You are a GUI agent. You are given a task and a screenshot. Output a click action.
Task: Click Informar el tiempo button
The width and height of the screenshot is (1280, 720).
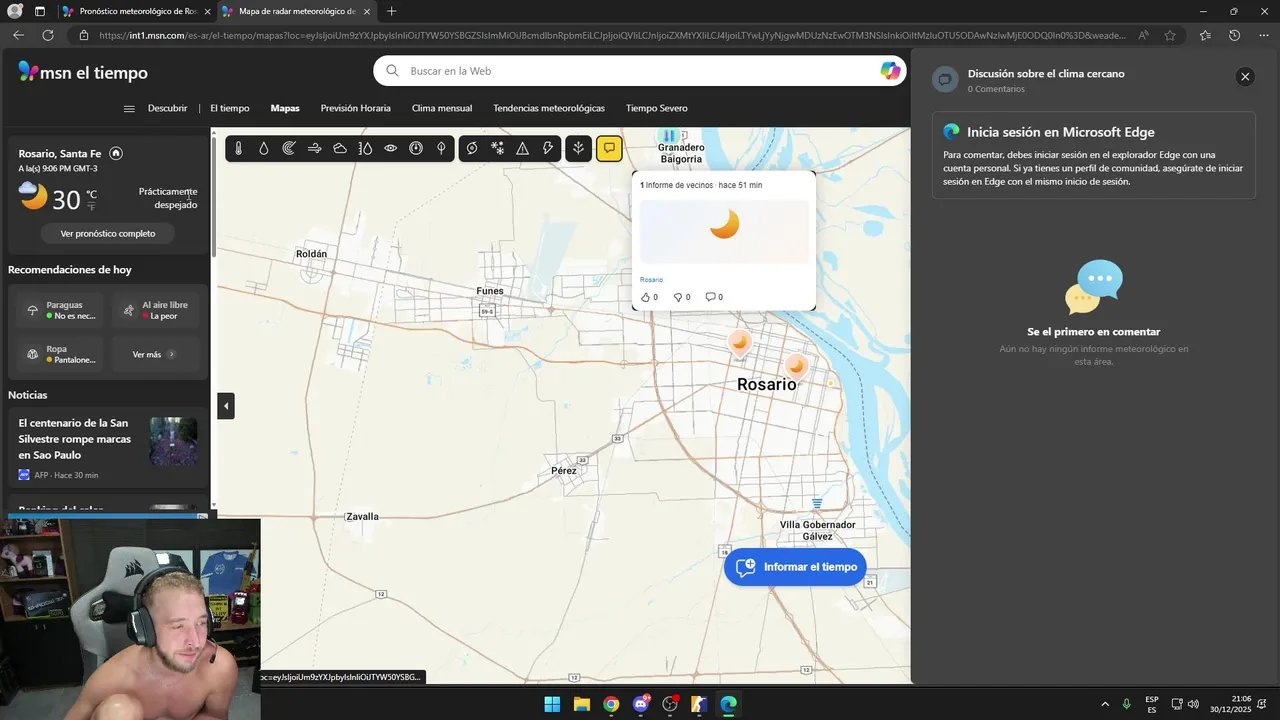[x=795, y=567]
